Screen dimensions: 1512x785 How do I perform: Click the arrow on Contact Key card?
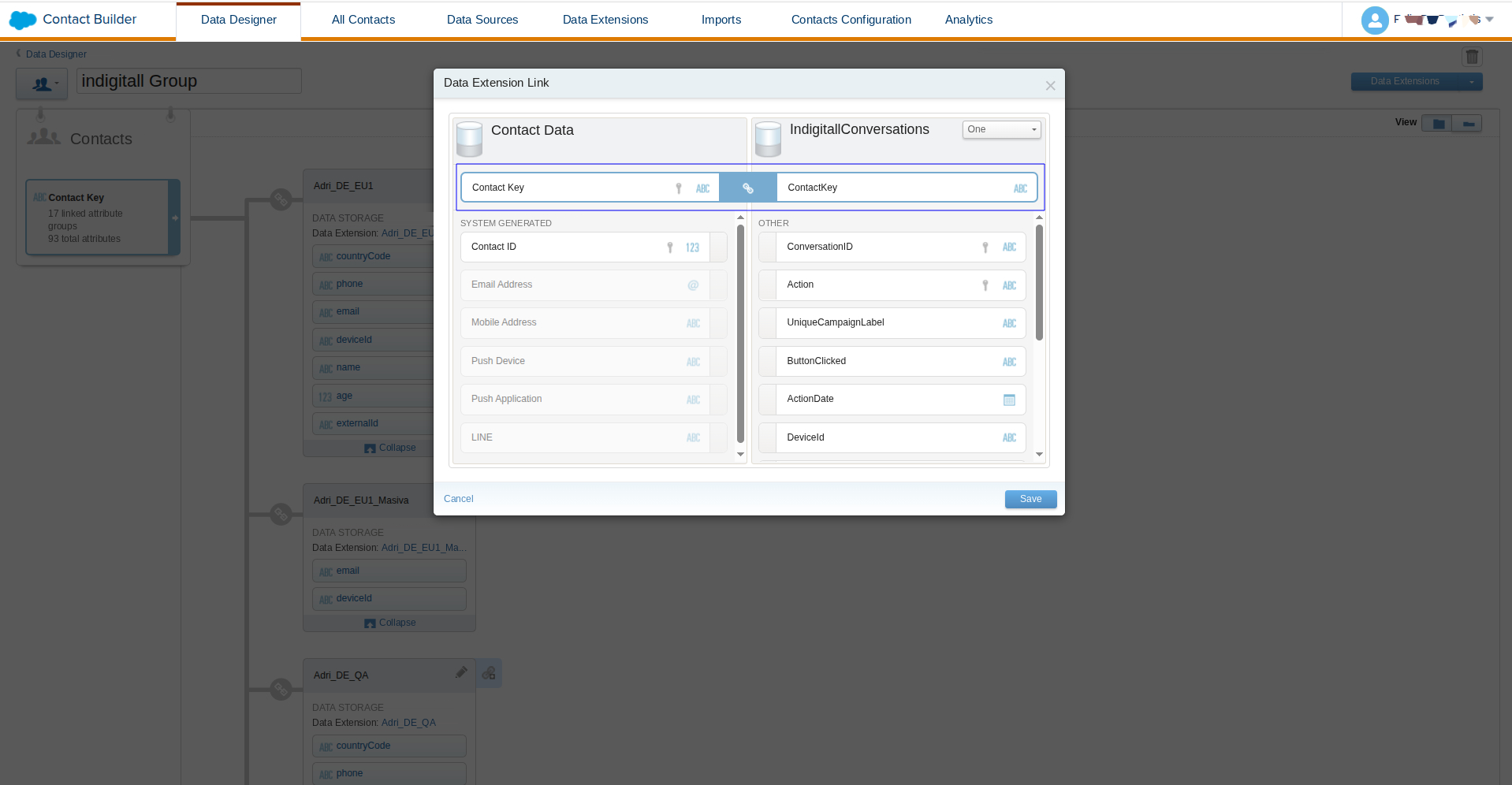pos(174,218)
